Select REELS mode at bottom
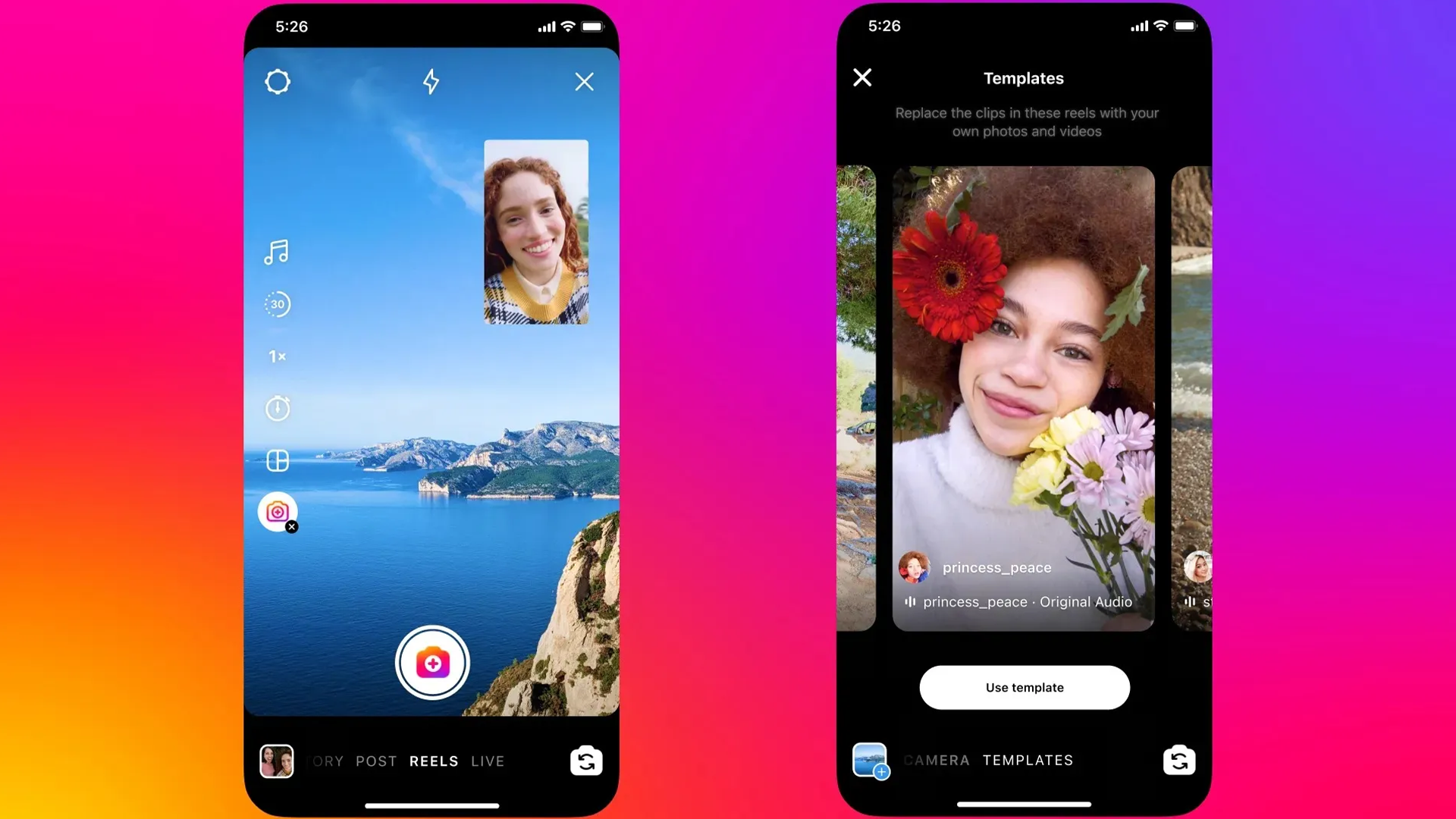 coord(432,760)
